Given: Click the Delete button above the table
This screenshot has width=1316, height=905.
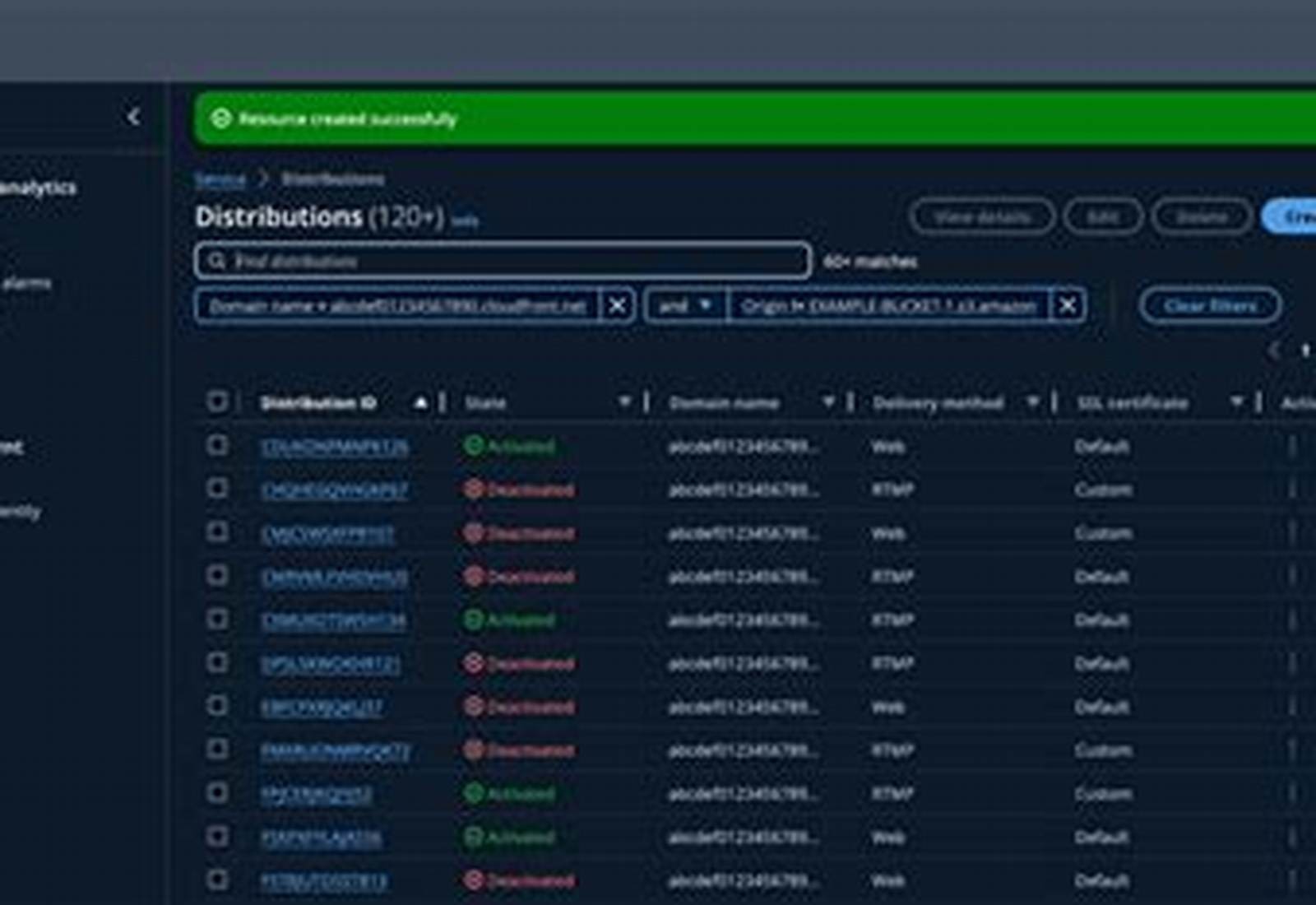Looking at the screenshot, I should coord(1202,217).
